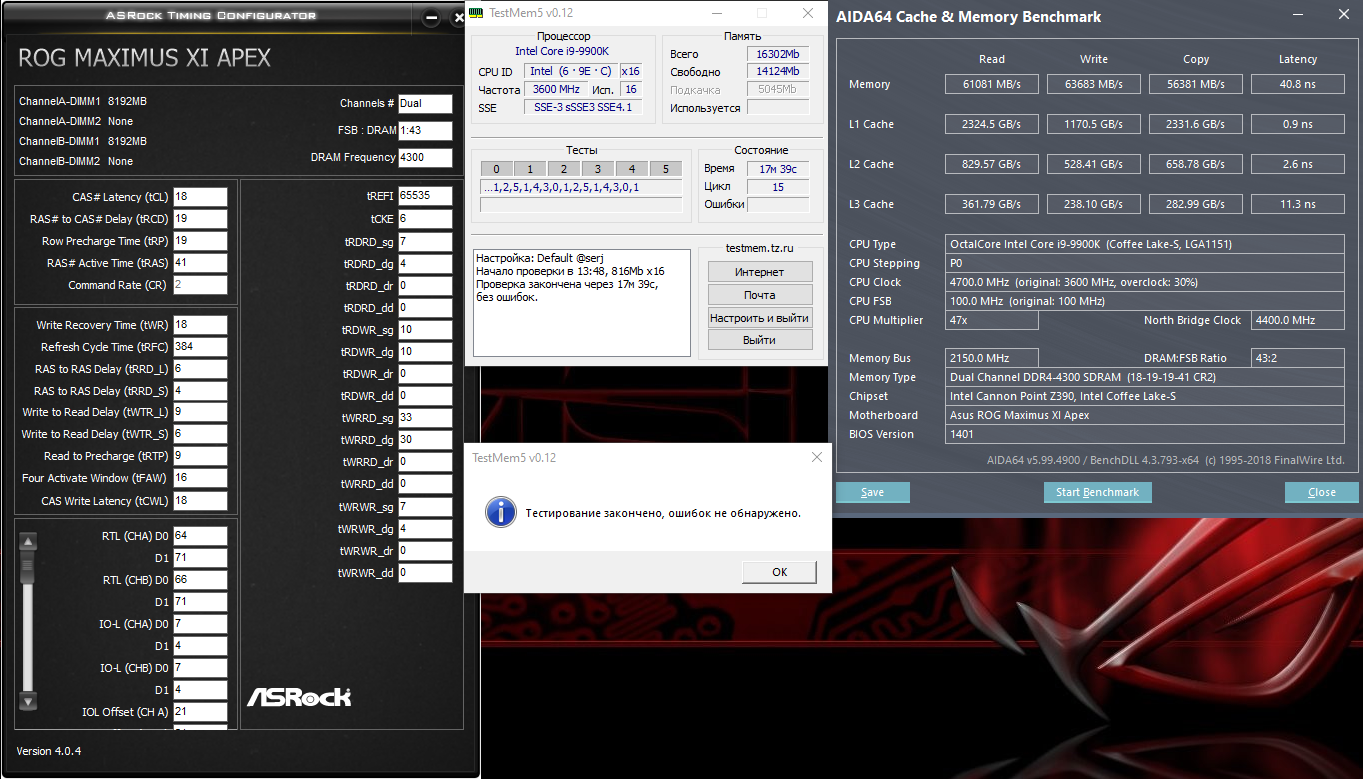
Task: Select the Command Rate (CR) field
Action: pos(200,285)
